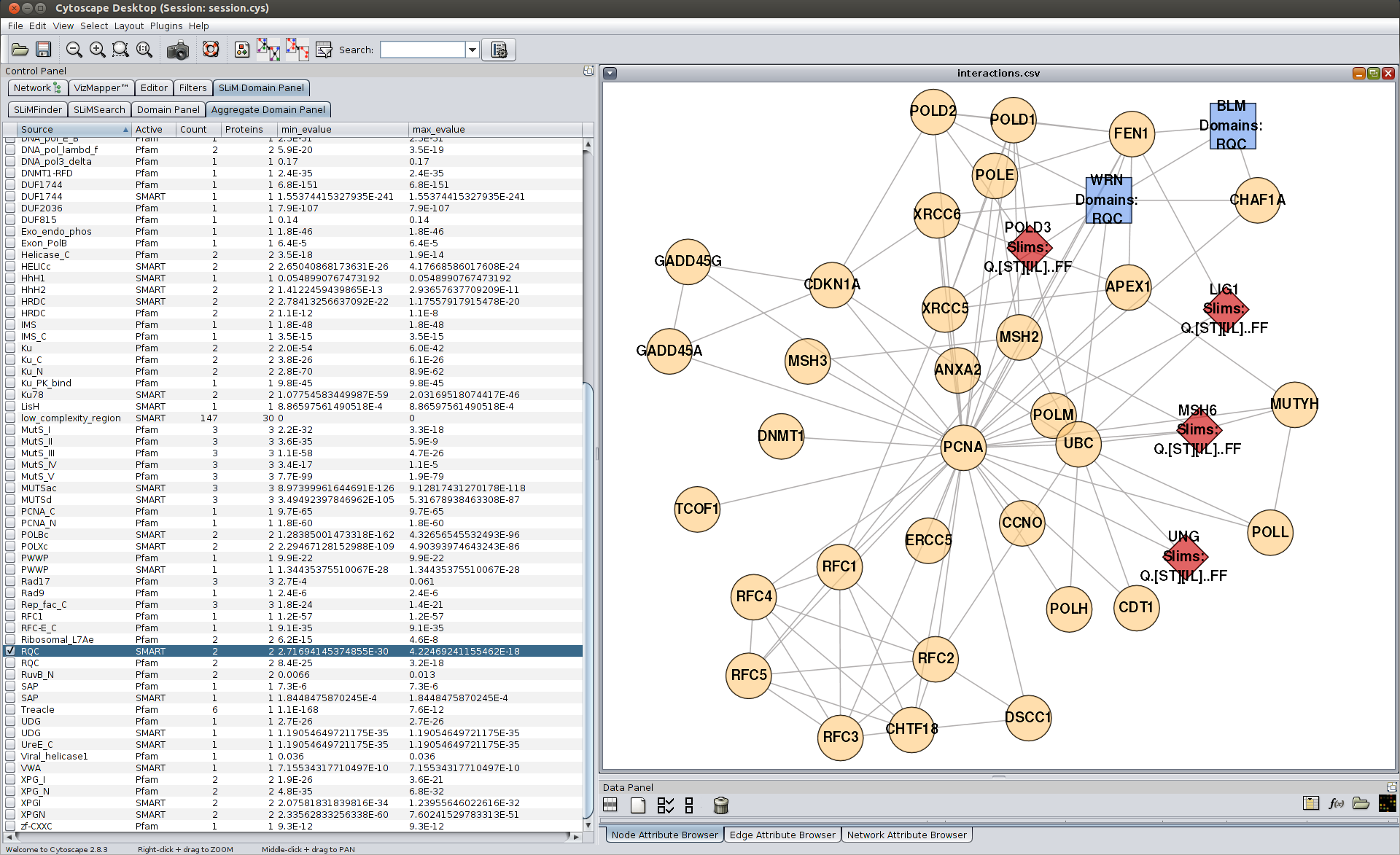This screenshot has height=855, width=1400.
Task: Open the Plugins menu
Action: point(166,26)
